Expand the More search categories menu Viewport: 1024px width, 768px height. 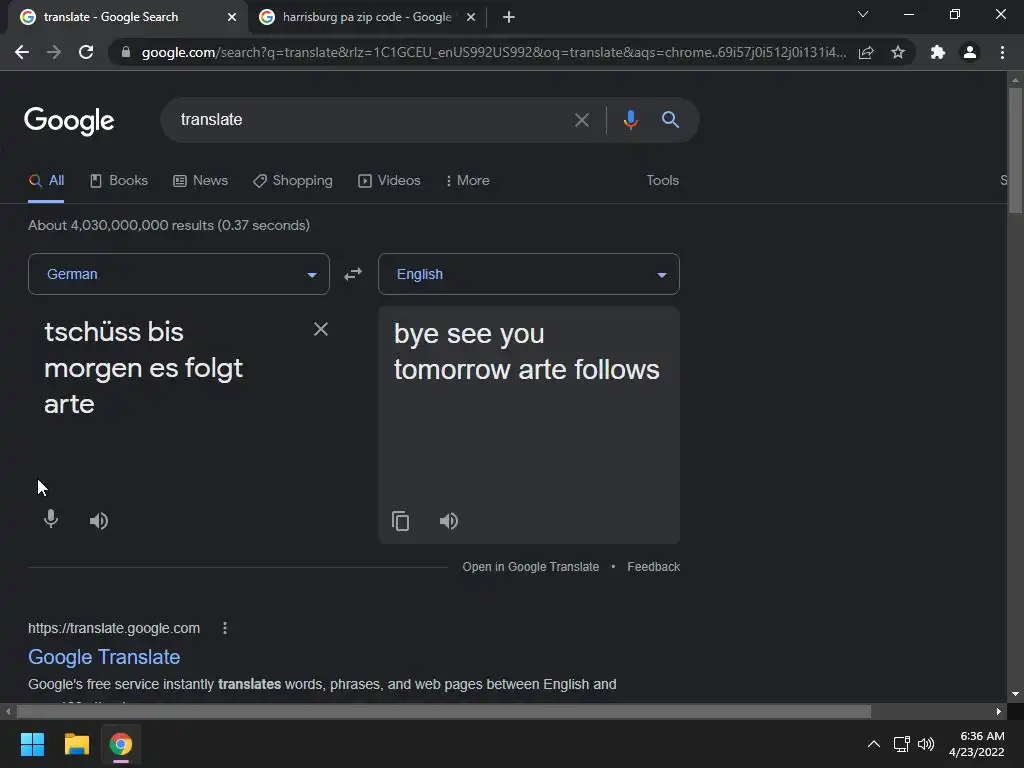[467, 180]
